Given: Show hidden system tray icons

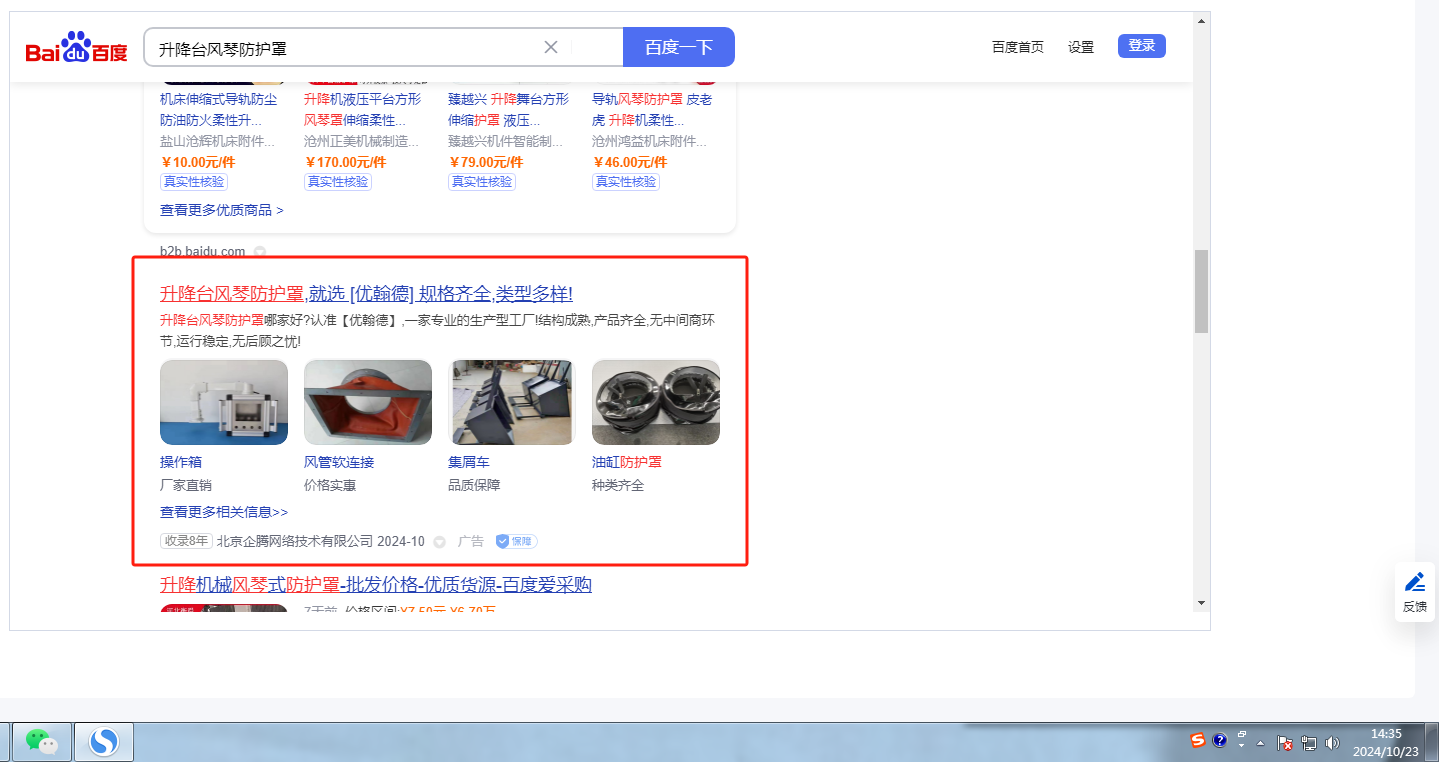Looking at the screenshot, I should coord(1260,743).
